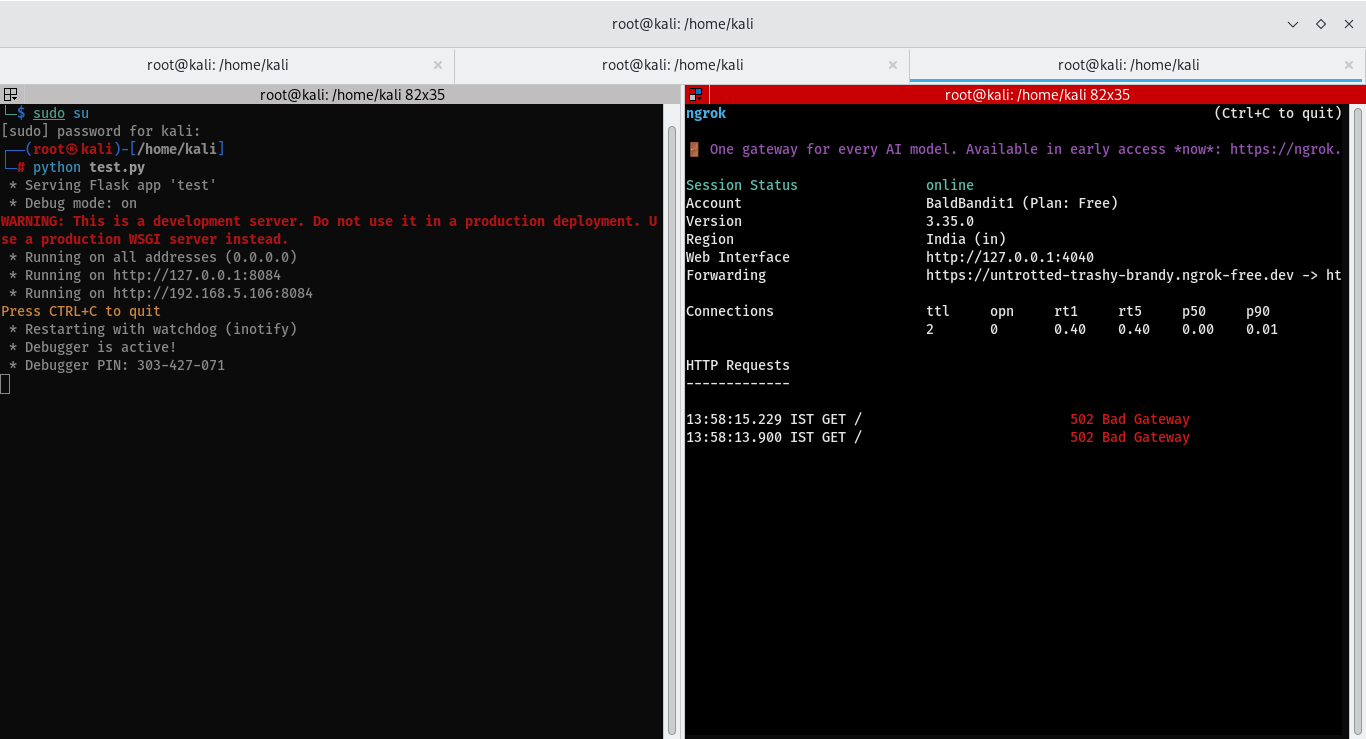Close the third active root@kali tab
The image size is (1366, 739).
coord(1349,65)
